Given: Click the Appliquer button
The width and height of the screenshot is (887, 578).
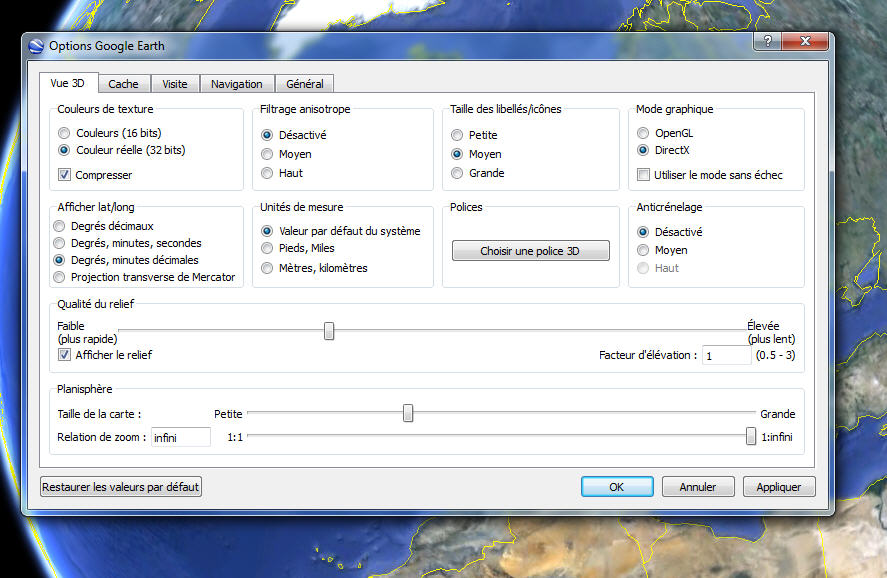Looking at the screenshot, I should coord(779,487).
